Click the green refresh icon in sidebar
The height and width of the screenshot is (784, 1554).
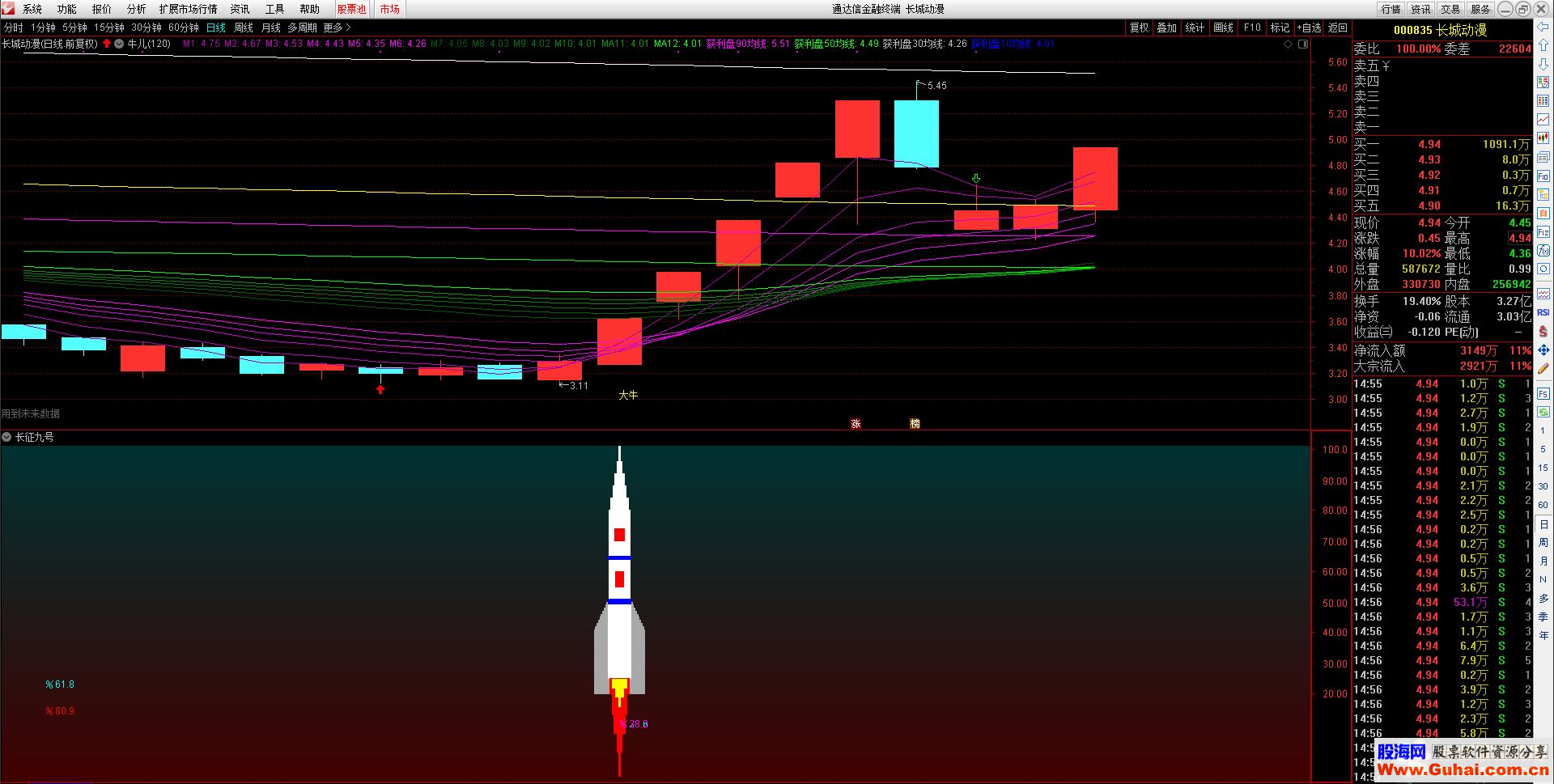[1543, 413]
